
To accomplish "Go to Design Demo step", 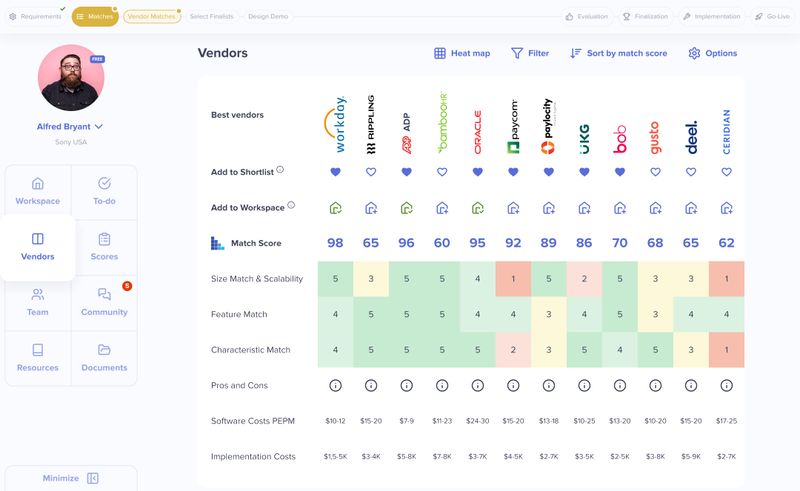I will coord(268,16).
